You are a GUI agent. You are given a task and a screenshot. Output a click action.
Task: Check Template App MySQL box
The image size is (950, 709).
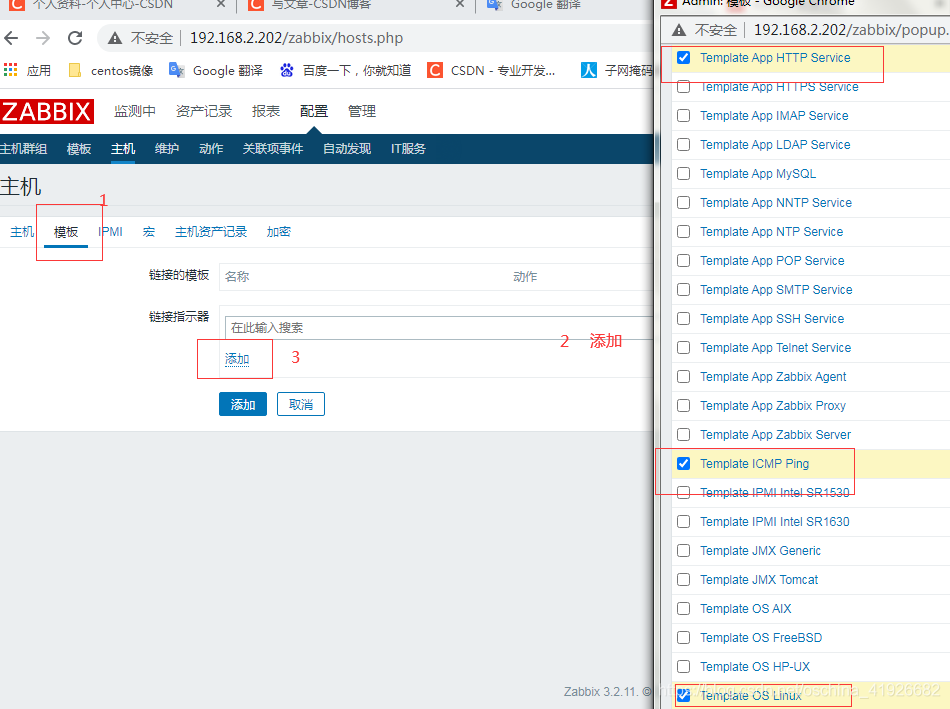click(683, 174)
